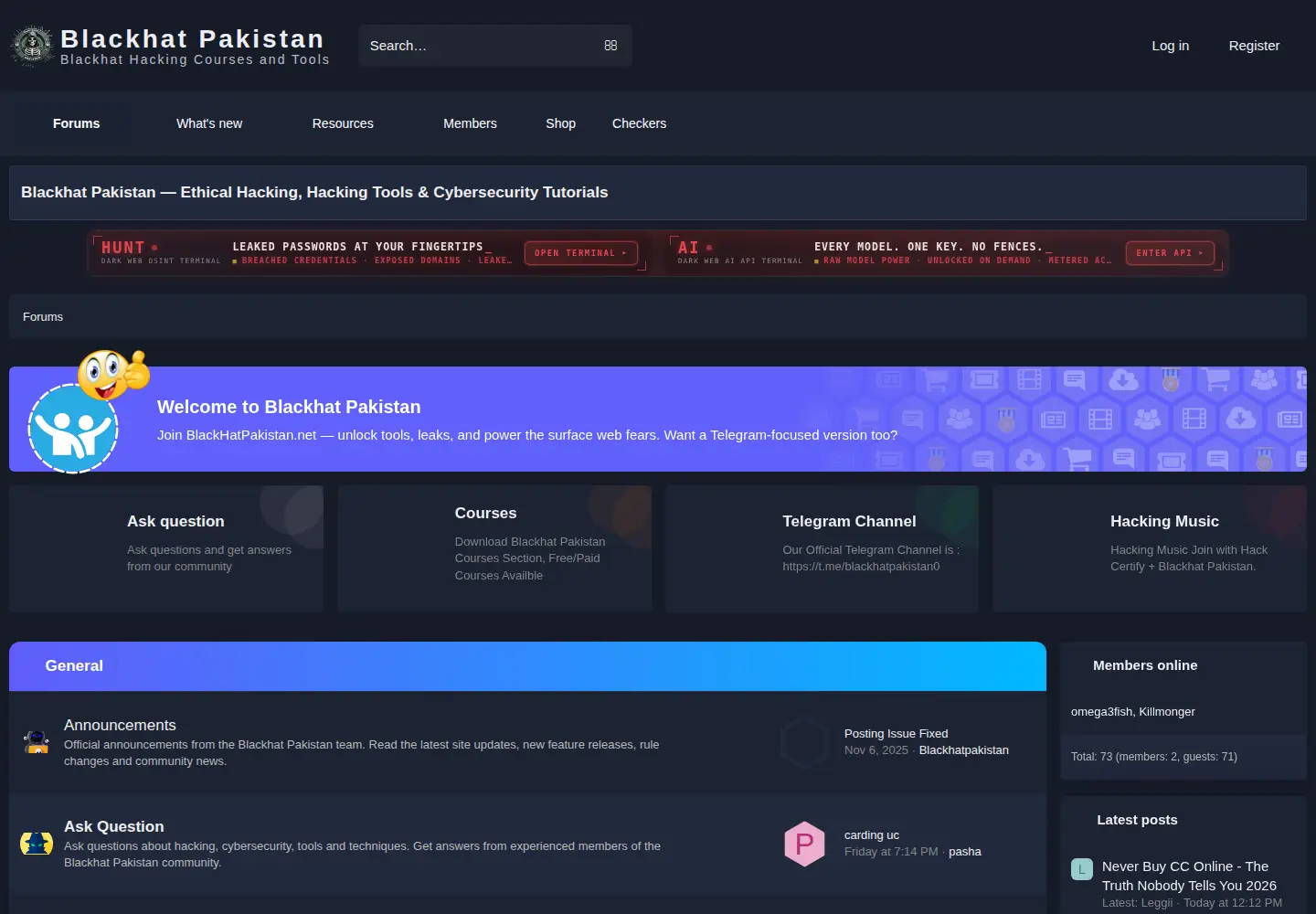Click the Log in button

tap(1171, 46)
